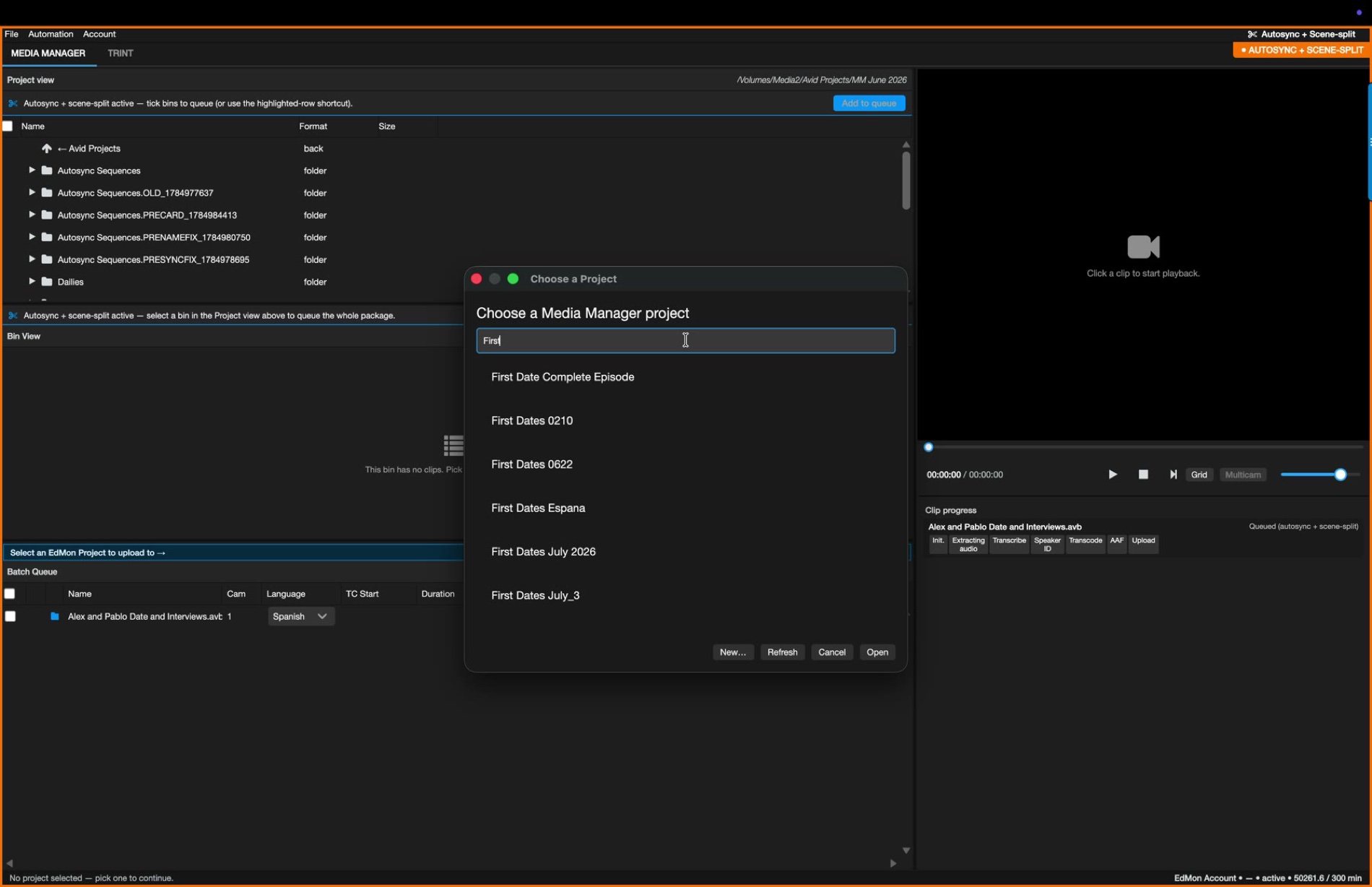Toggle the Grid view button
This screenshot has height=887, width=1372.
coord(1199,475)
